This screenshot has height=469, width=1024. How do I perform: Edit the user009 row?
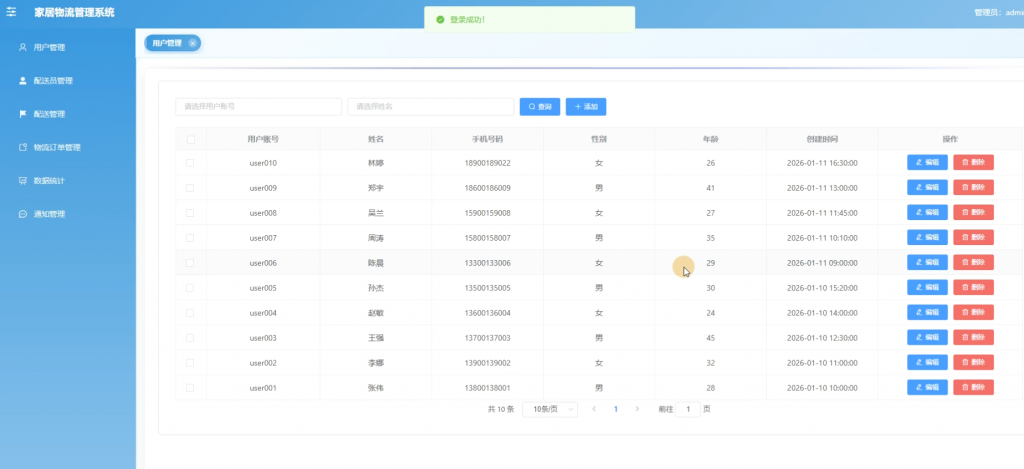(927, 187)
